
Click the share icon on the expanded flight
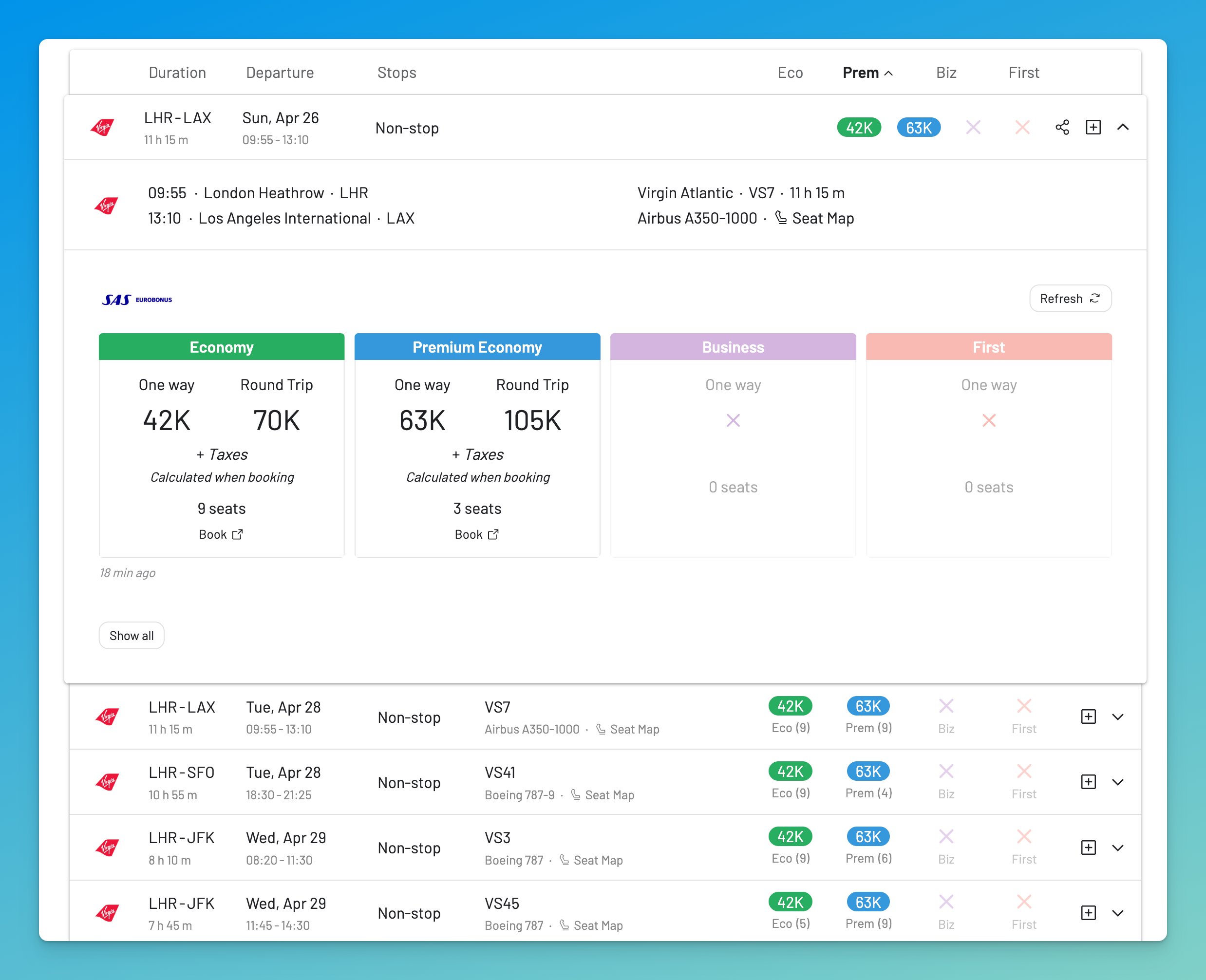[x=1061, y=127]
